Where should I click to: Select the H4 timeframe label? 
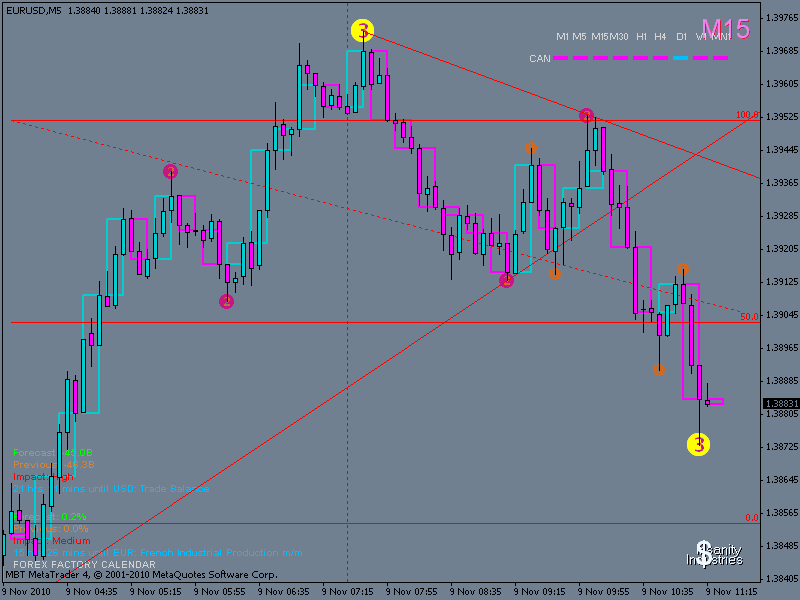click(x=660, y=37)
